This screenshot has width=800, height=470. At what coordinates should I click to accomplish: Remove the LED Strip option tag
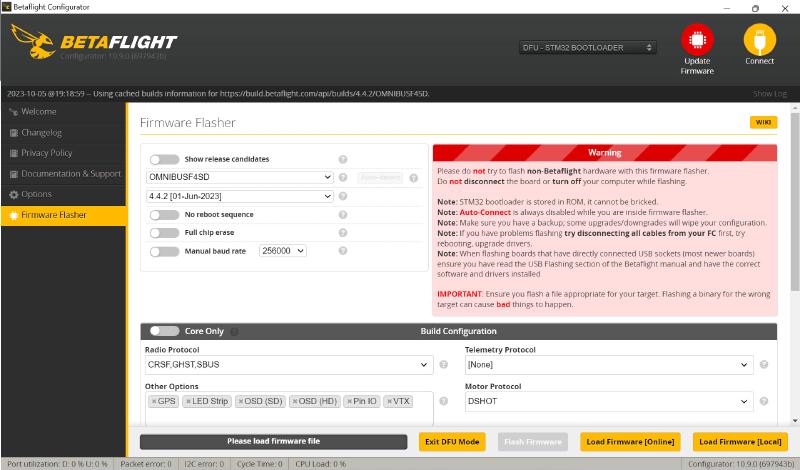tap(188, 401)
